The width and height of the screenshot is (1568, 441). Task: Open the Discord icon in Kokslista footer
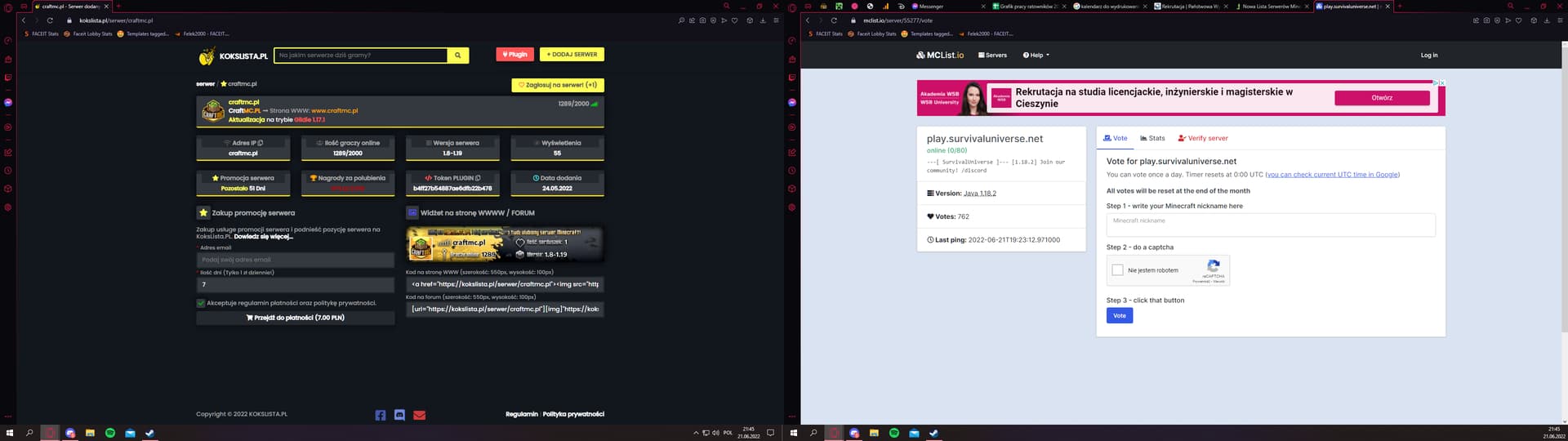(399, 415)
